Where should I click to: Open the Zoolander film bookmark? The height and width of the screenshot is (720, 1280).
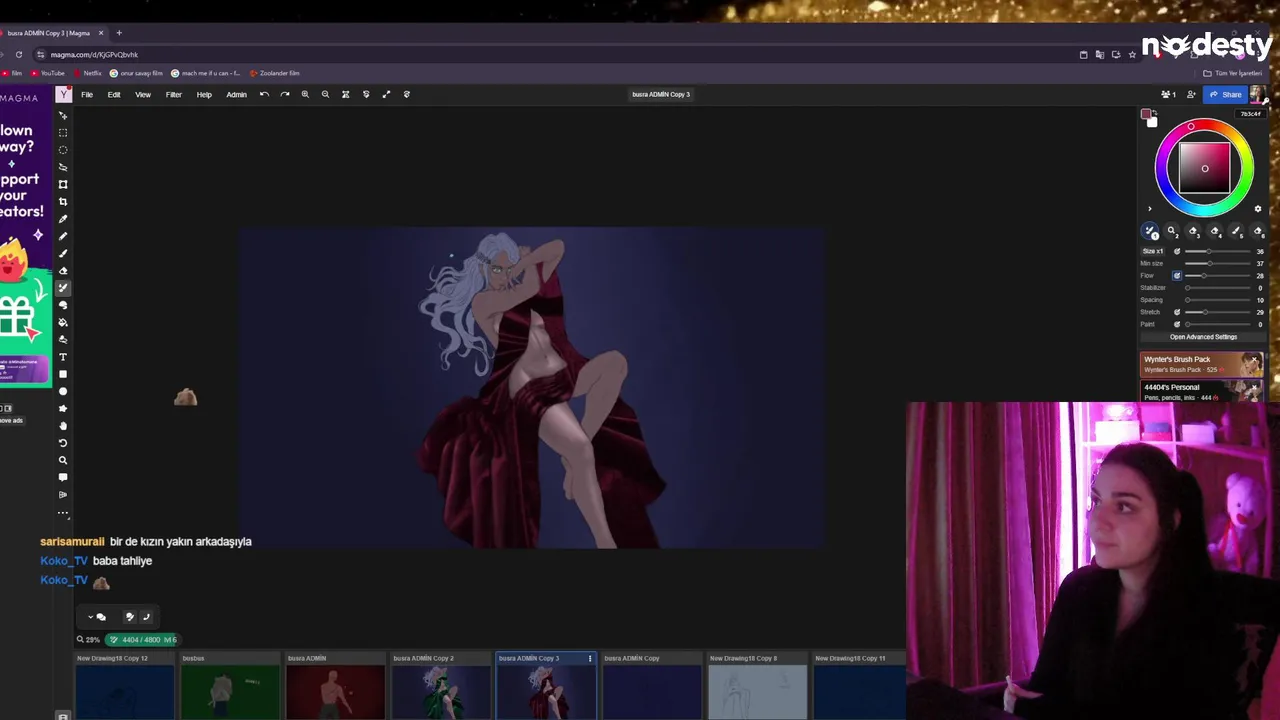click(275, 73)
